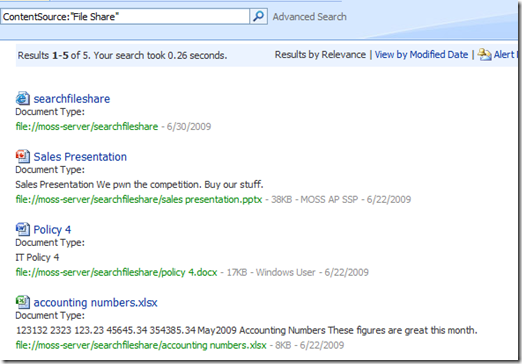Open the sales presentation.pptx file URL

(139, 200)
